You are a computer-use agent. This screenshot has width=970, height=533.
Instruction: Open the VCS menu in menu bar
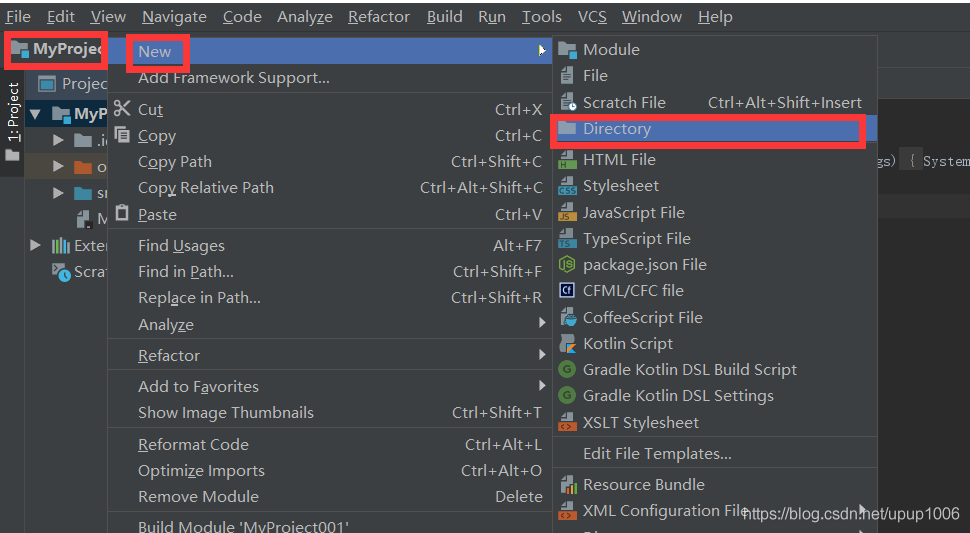click(x=592, y=17)
